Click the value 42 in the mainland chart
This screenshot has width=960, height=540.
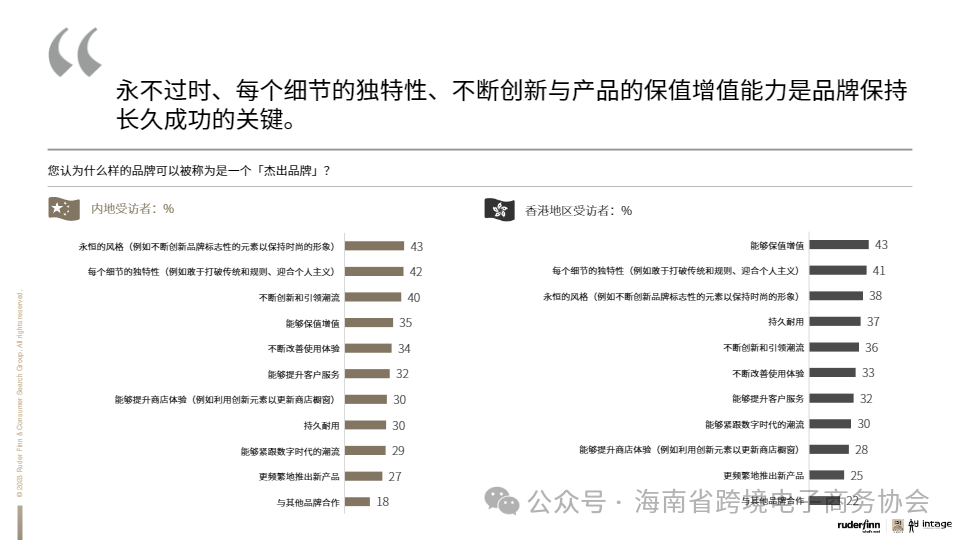(416, 272)
